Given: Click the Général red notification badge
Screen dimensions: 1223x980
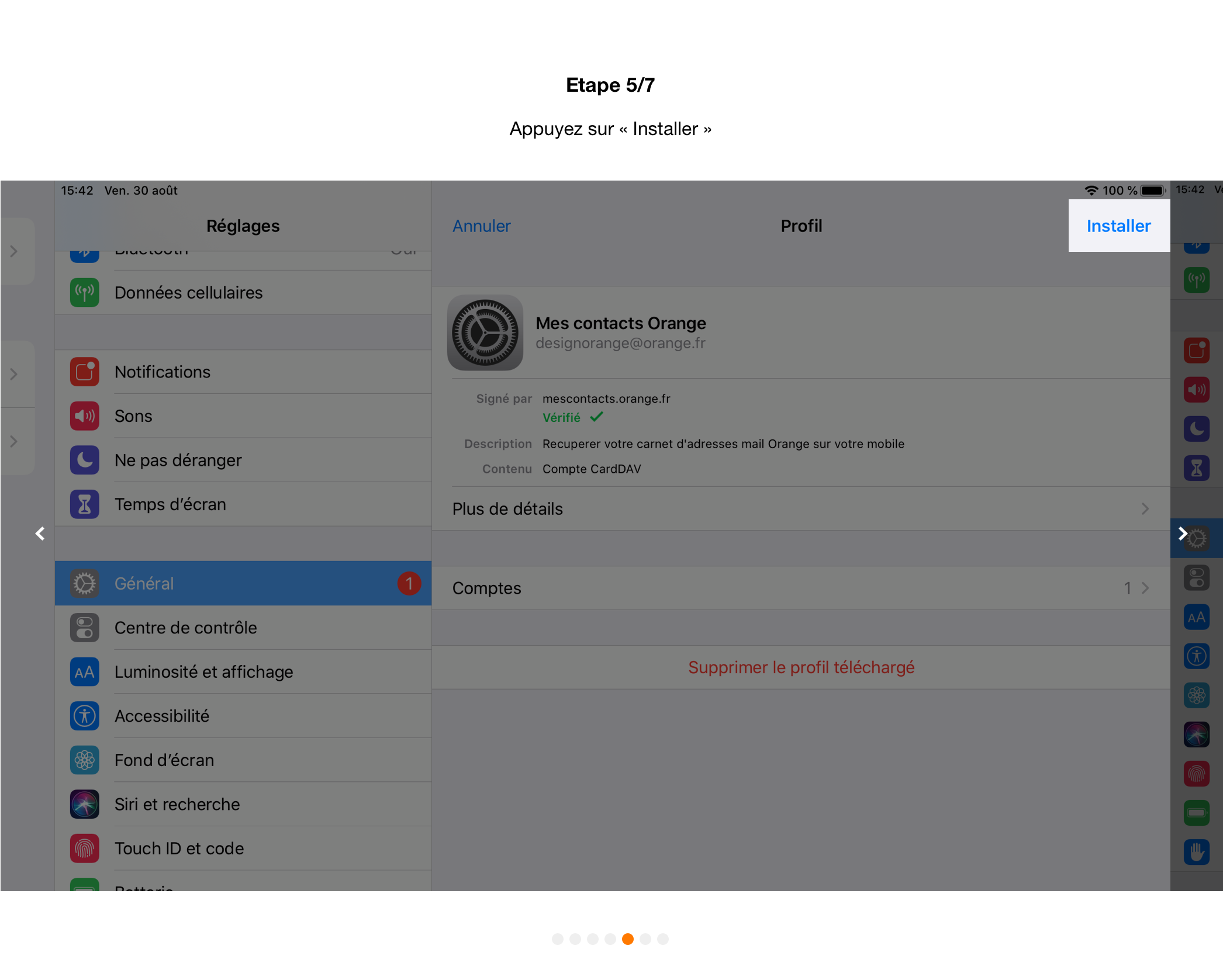Looking at the screenshot, I should tap(409, 584).
